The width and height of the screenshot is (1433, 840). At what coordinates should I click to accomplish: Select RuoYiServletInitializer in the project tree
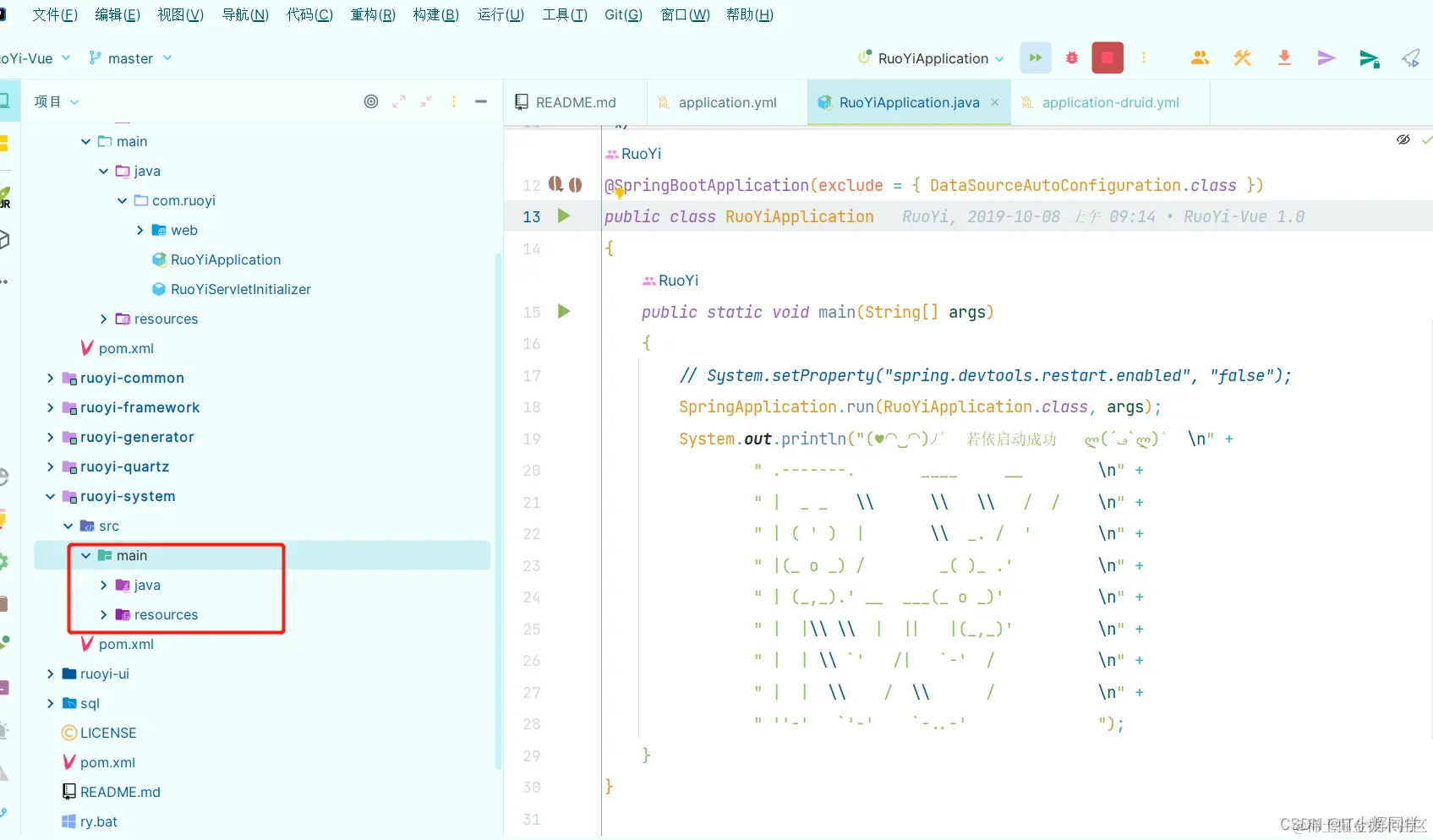tap(240, 289)
